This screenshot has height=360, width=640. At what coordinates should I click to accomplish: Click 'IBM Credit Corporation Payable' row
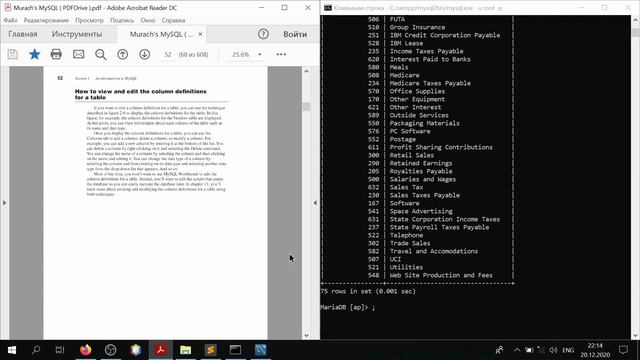pyautogui.click(x=445, y=35)
